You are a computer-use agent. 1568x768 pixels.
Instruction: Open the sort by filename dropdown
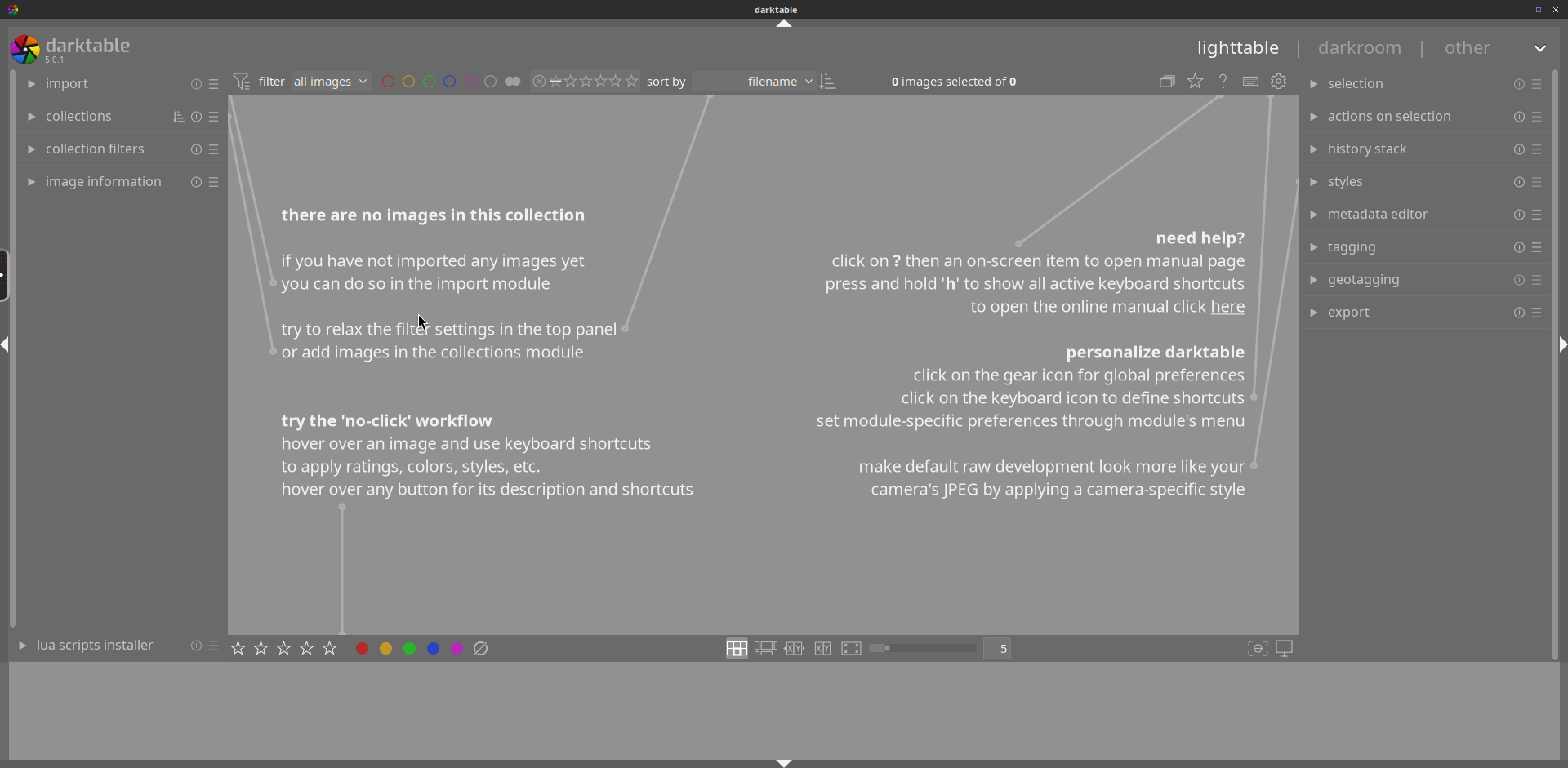(754, 82)
